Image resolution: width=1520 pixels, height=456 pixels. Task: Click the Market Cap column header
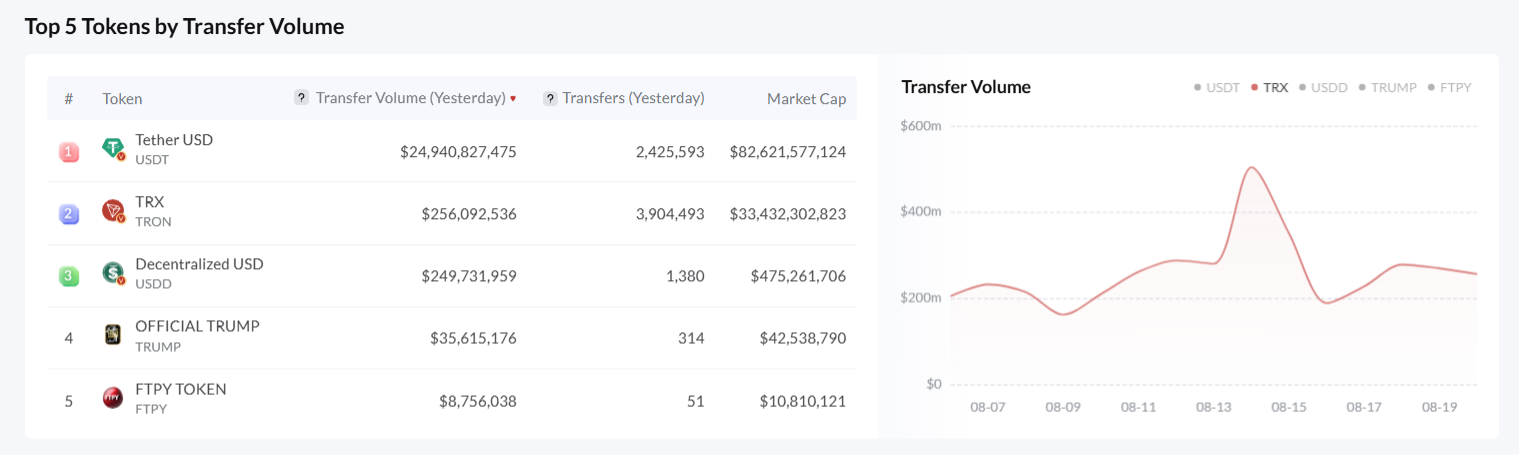coord(806,99)
